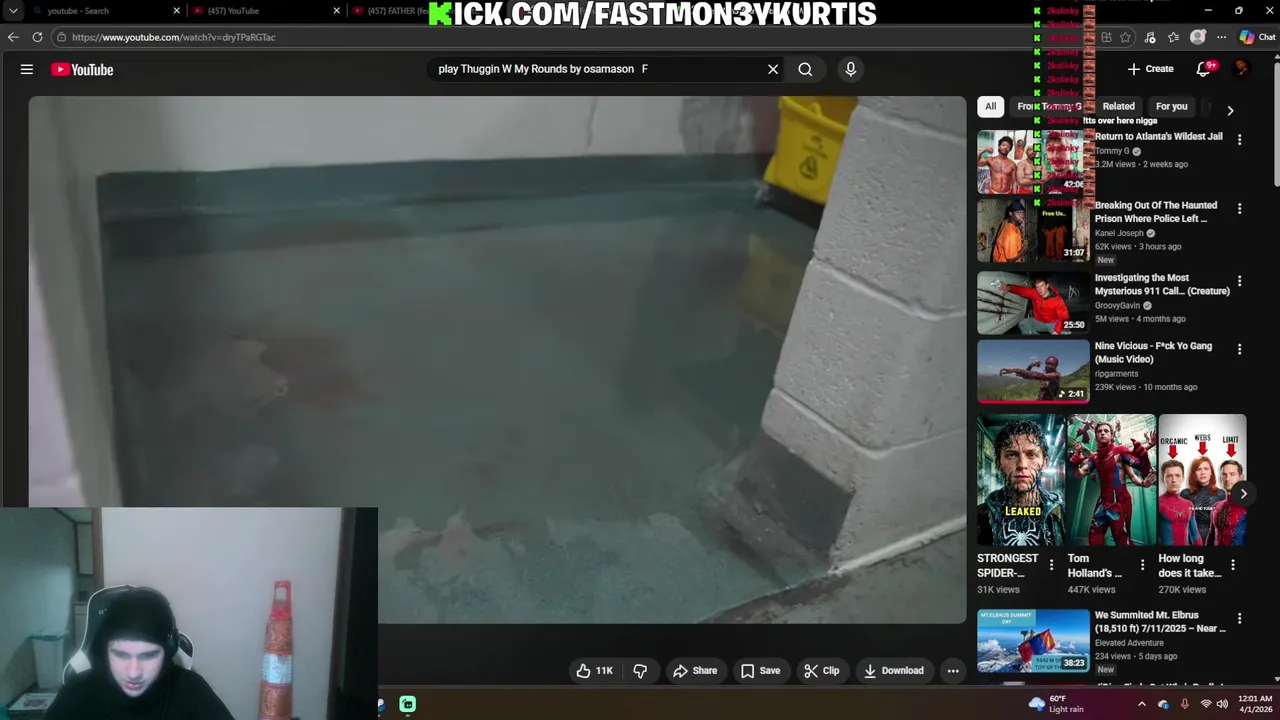
Task: Open 'Tommy G' channel name
Action: click(1112, 151)
